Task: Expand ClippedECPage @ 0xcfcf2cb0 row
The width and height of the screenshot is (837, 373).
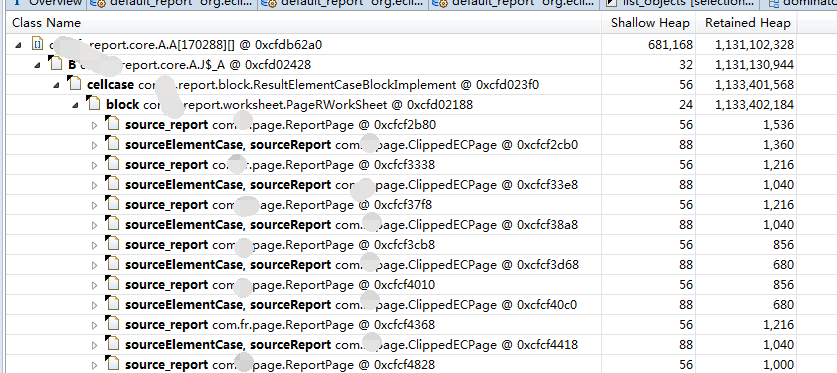Action: click(94, 145)
